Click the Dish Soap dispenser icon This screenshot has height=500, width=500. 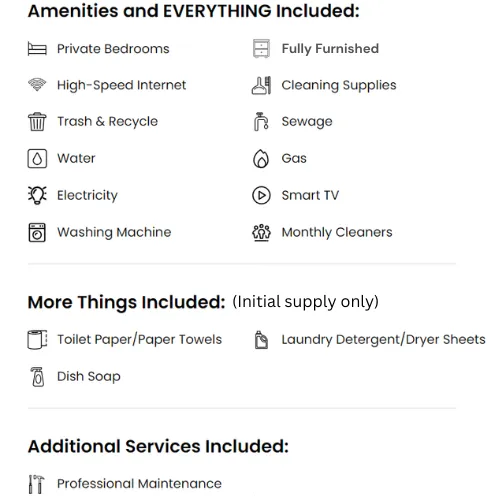click(x=37, y=377)
